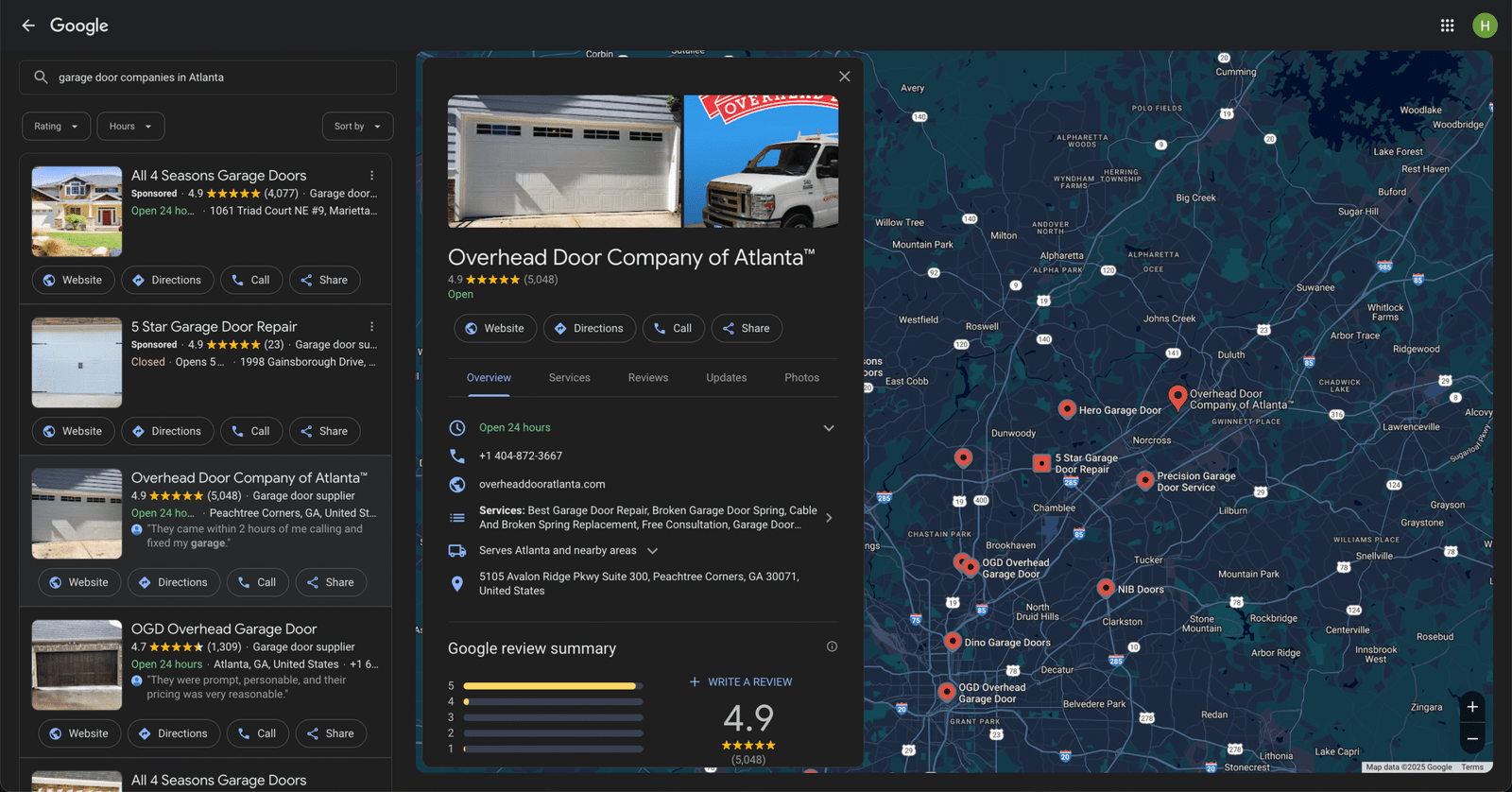Open the All 4 Seasons Garage Doors house thumbnail
1512x792 pixels.
(x=77, y=212)
